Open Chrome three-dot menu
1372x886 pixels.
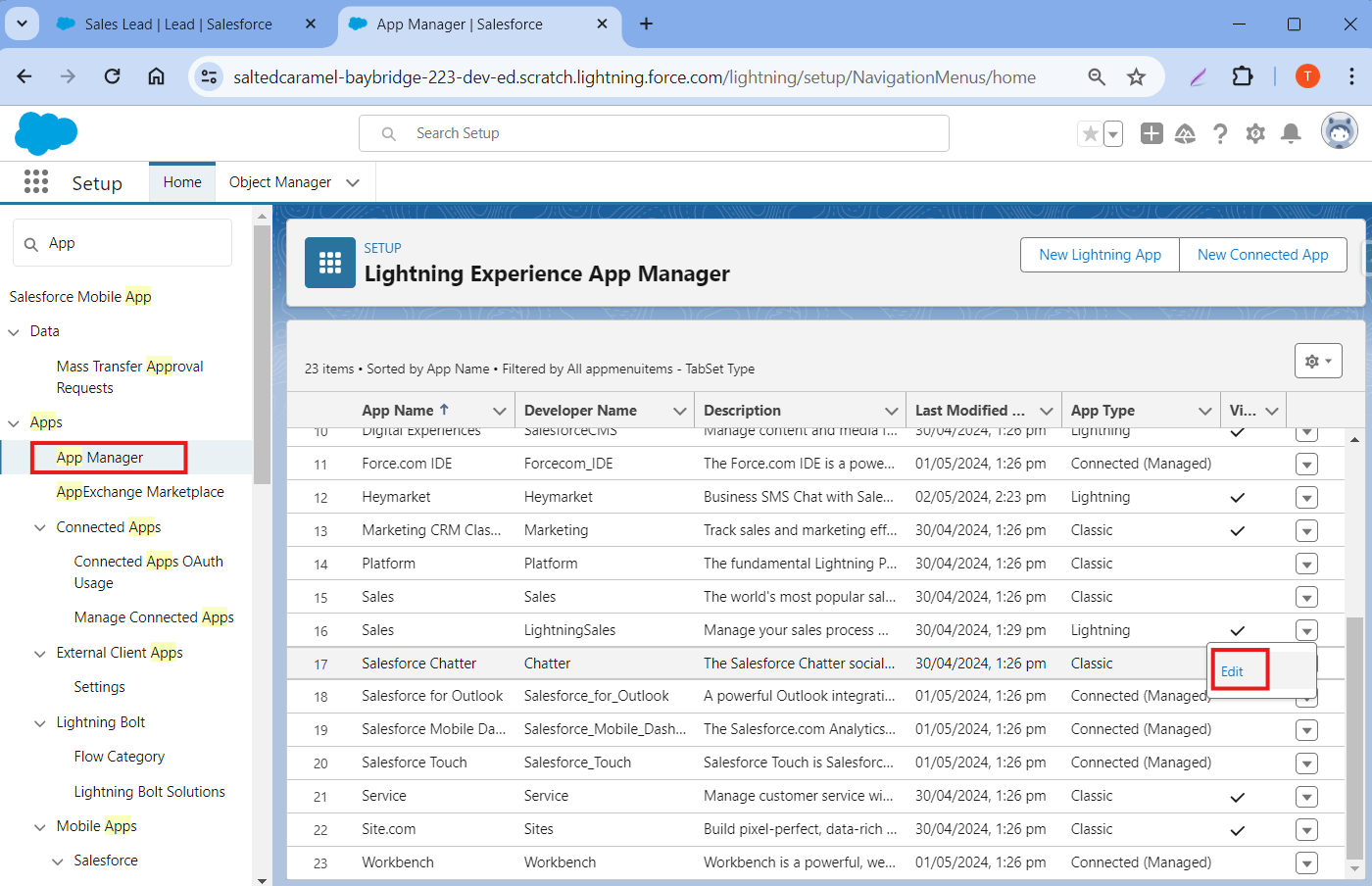[1351, 76]
